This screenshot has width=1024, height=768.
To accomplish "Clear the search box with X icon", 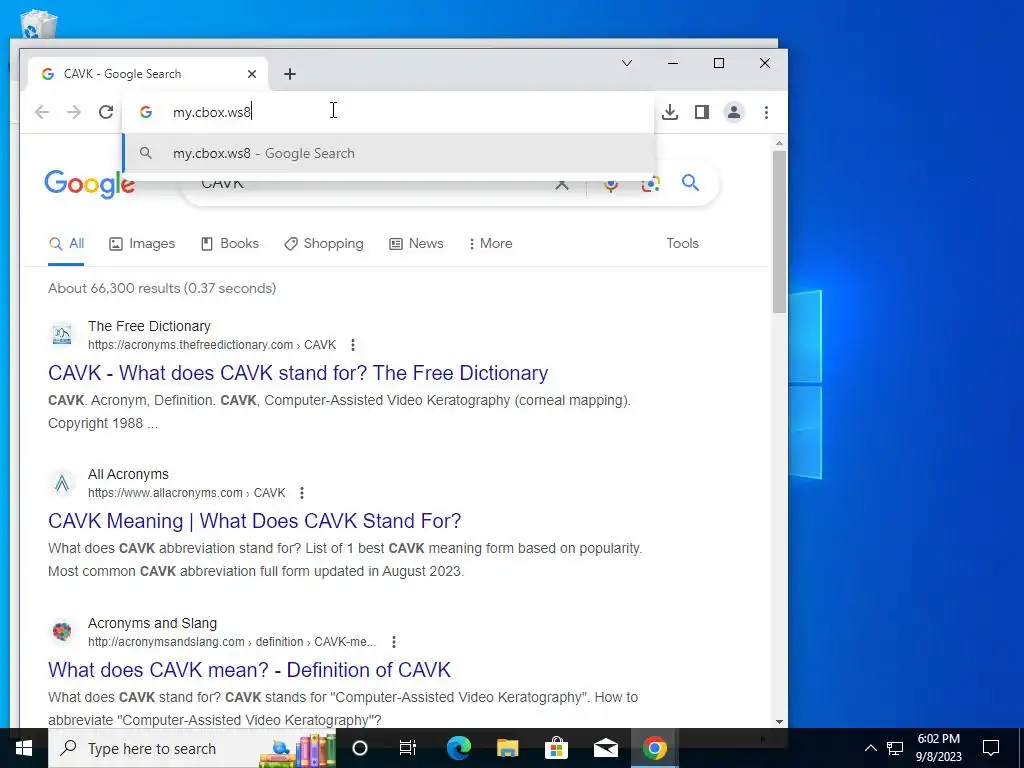I will click(562, 185).
